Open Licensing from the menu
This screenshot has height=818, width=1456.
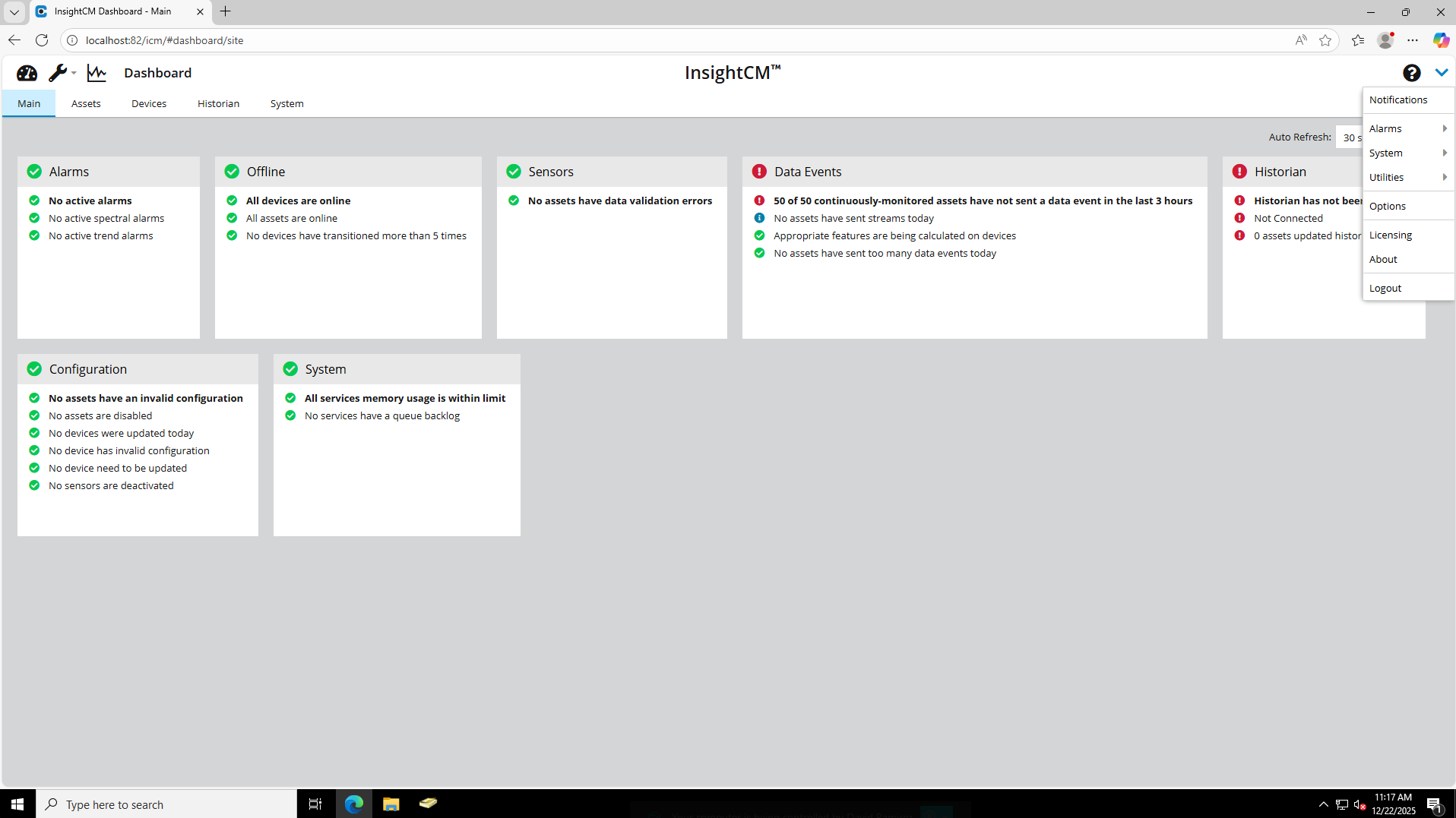pyautogui.click(x=1408, y=235)
